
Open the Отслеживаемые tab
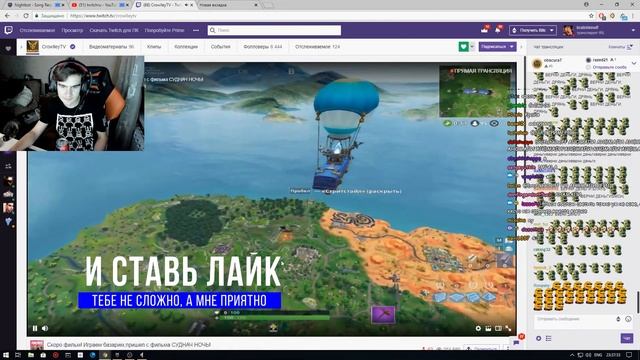pos(317,47)
